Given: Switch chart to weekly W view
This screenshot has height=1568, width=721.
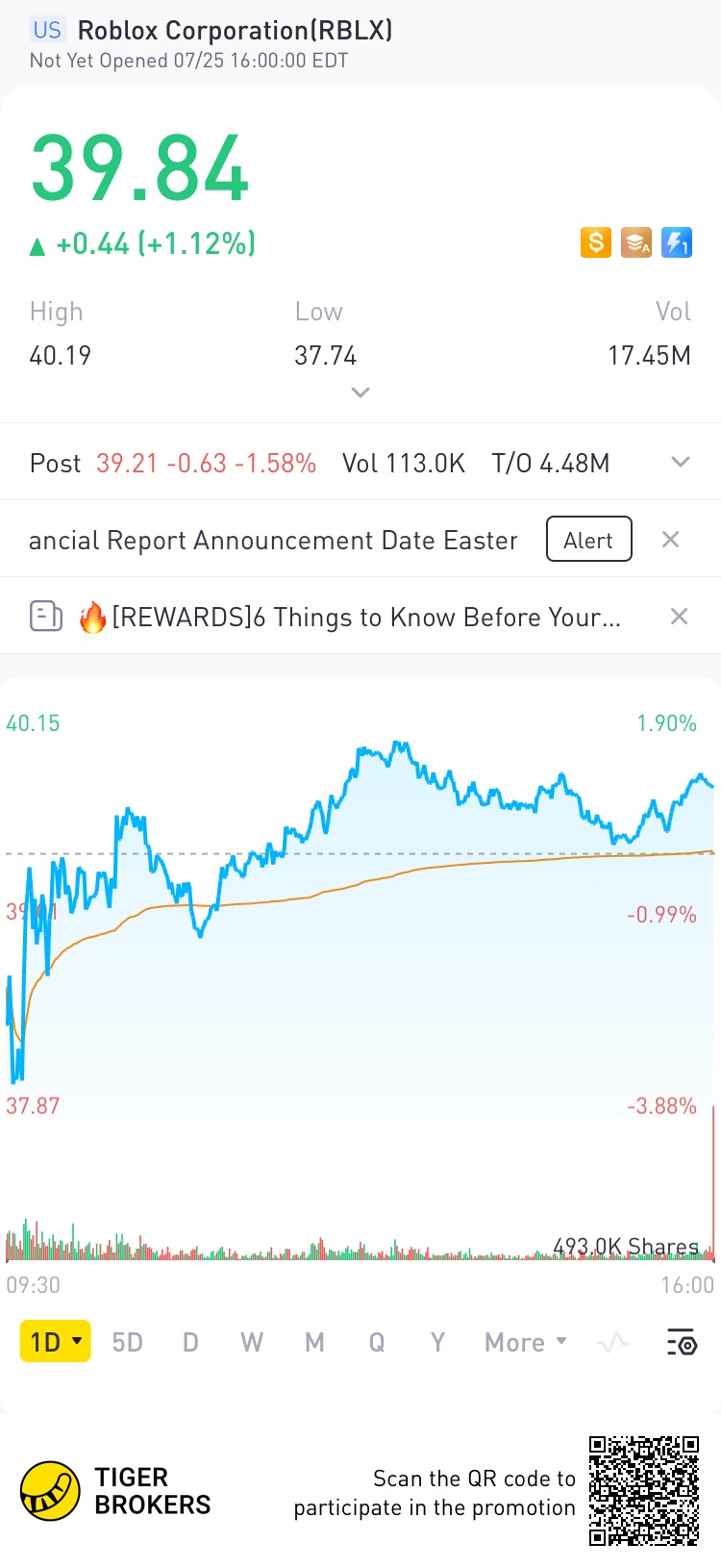Looking at the screenshot, I should 252,1342.
